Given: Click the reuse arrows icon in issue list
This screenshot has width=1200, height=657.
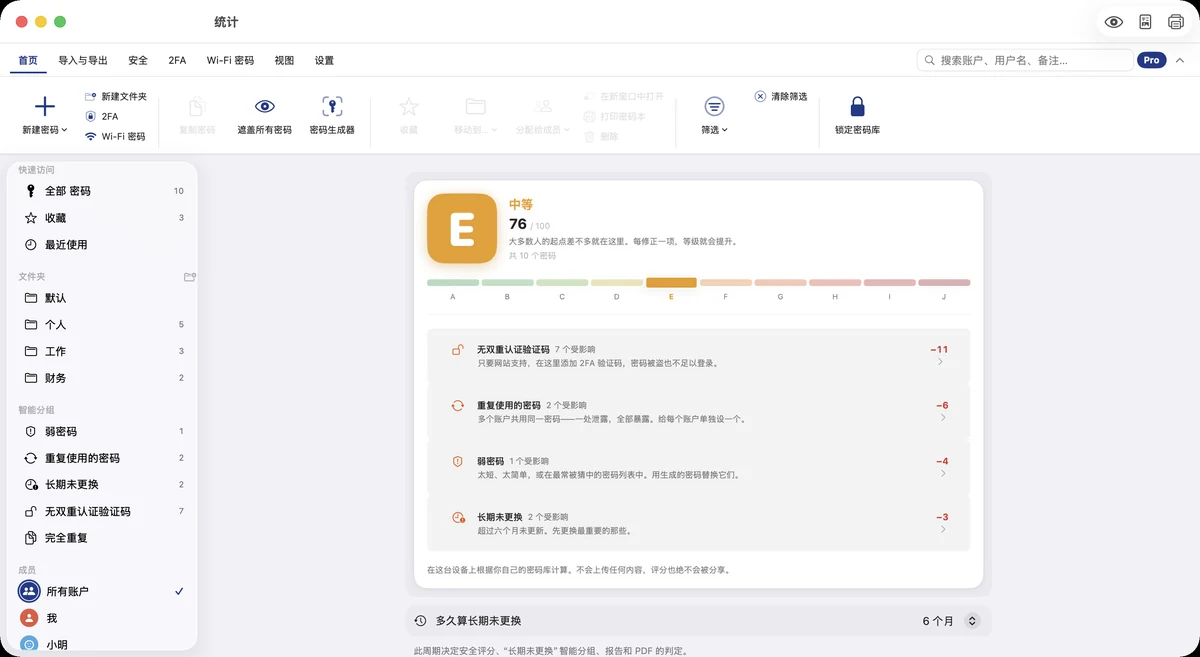Looking at the screenshot, I should point(458,406).
